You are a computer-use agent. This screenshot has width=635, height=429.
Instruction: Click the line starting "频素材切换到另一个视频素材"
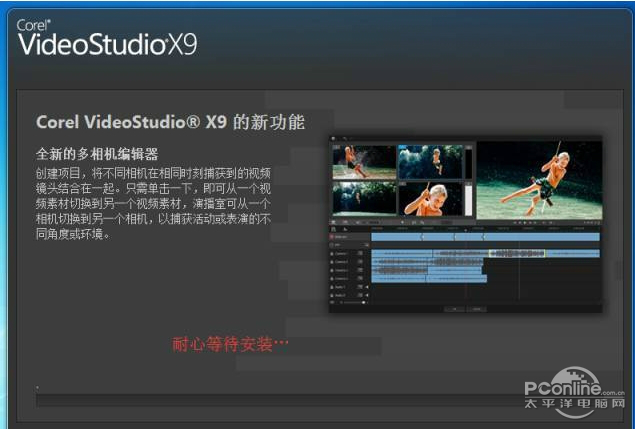(x=153, y=203)
